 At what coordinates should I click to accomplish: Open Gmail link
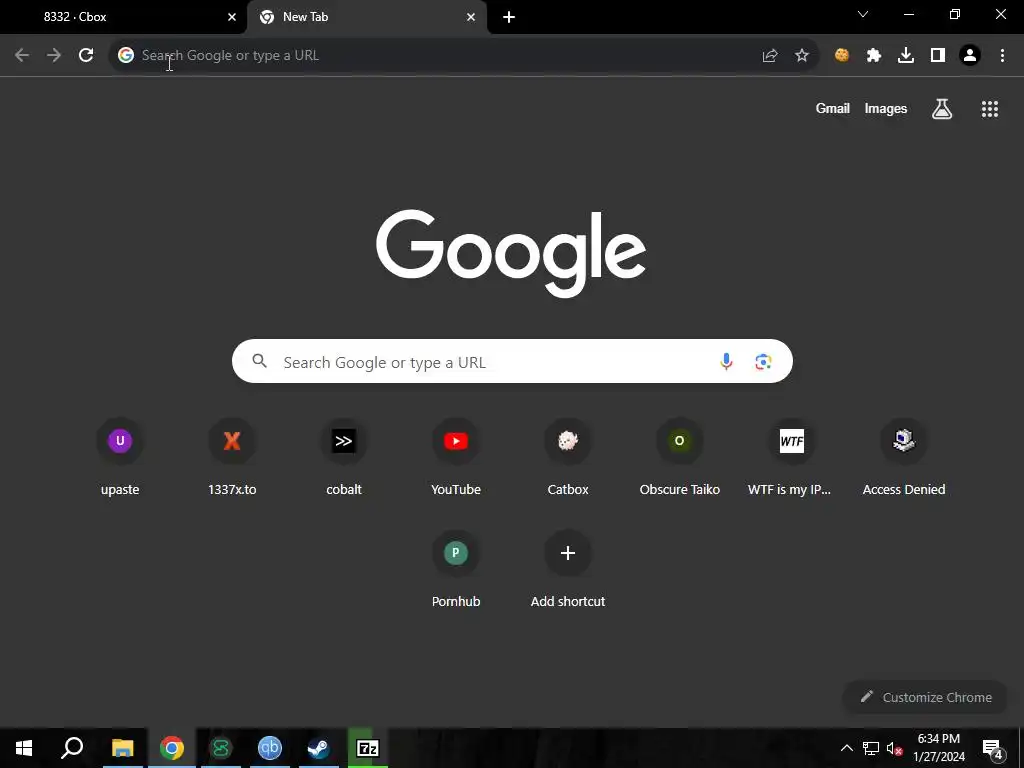(x=833, y=109)
